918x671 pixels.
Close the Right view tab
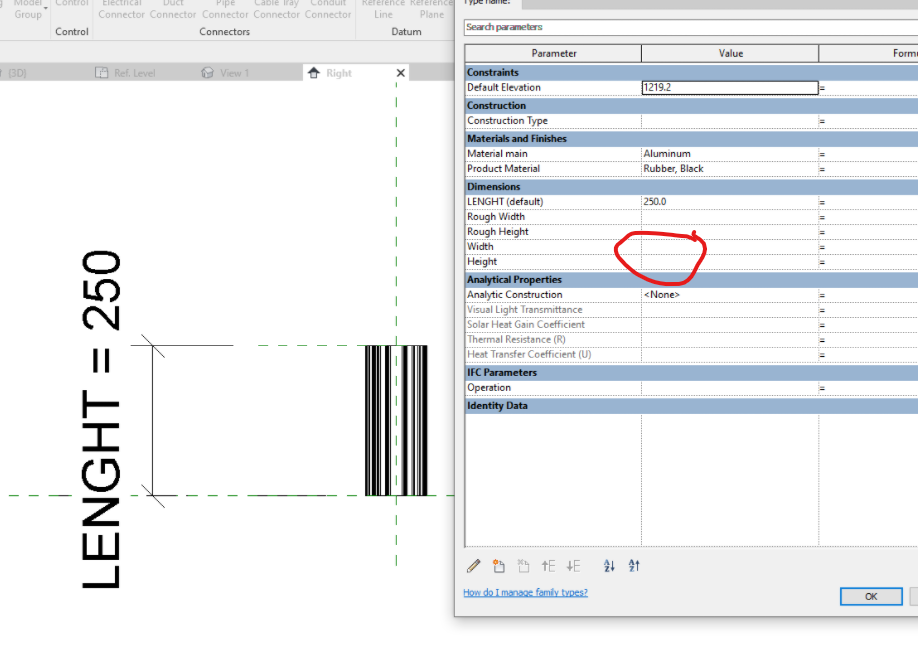pos(400,73)
